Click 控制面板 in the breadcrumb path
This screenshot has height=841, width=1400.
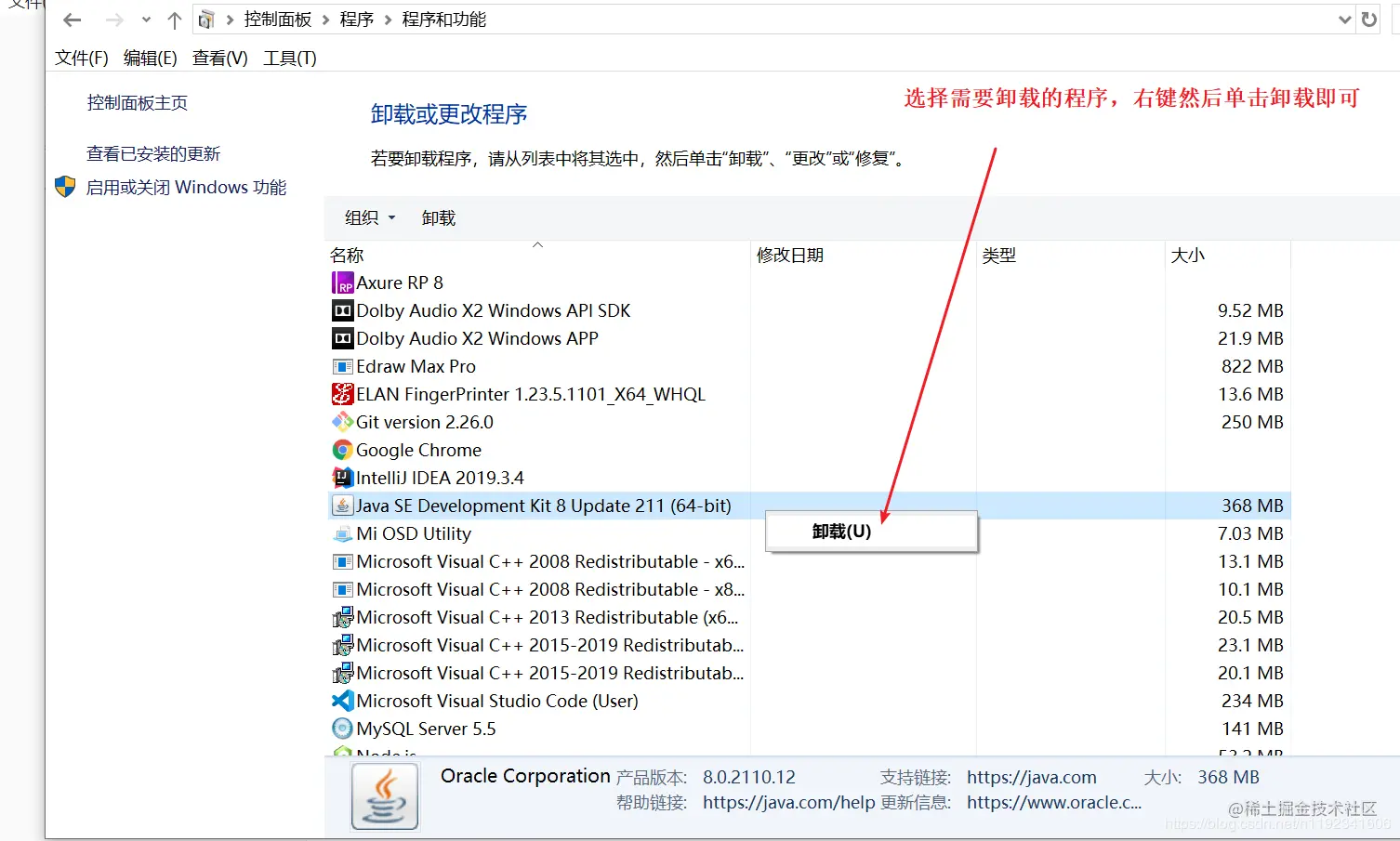tap(278, 20)
